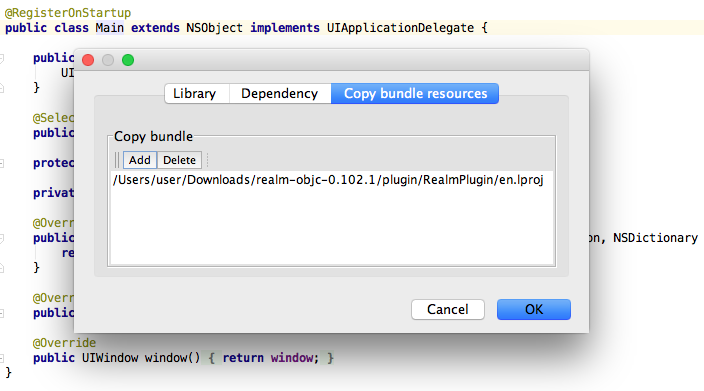
Task: Click the green zoom window button
Action: pyautogui.click(x=128, y=60)
